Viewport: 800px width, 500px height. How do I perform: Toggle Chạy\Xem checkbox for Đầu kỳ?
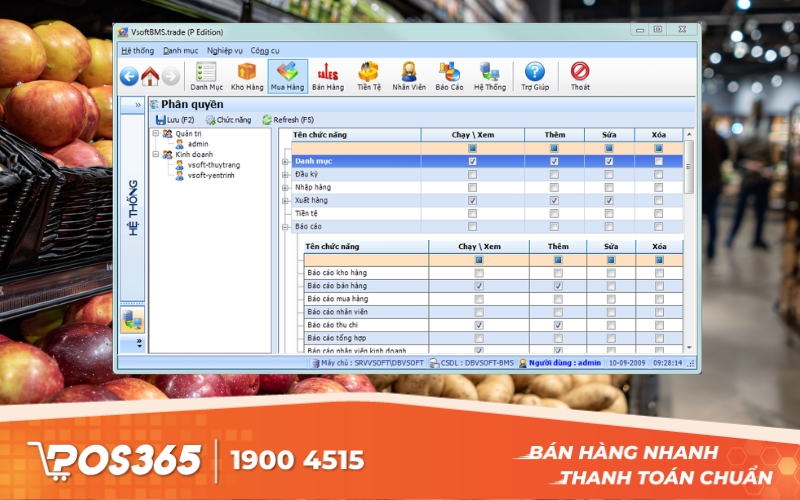coord(472,174)
